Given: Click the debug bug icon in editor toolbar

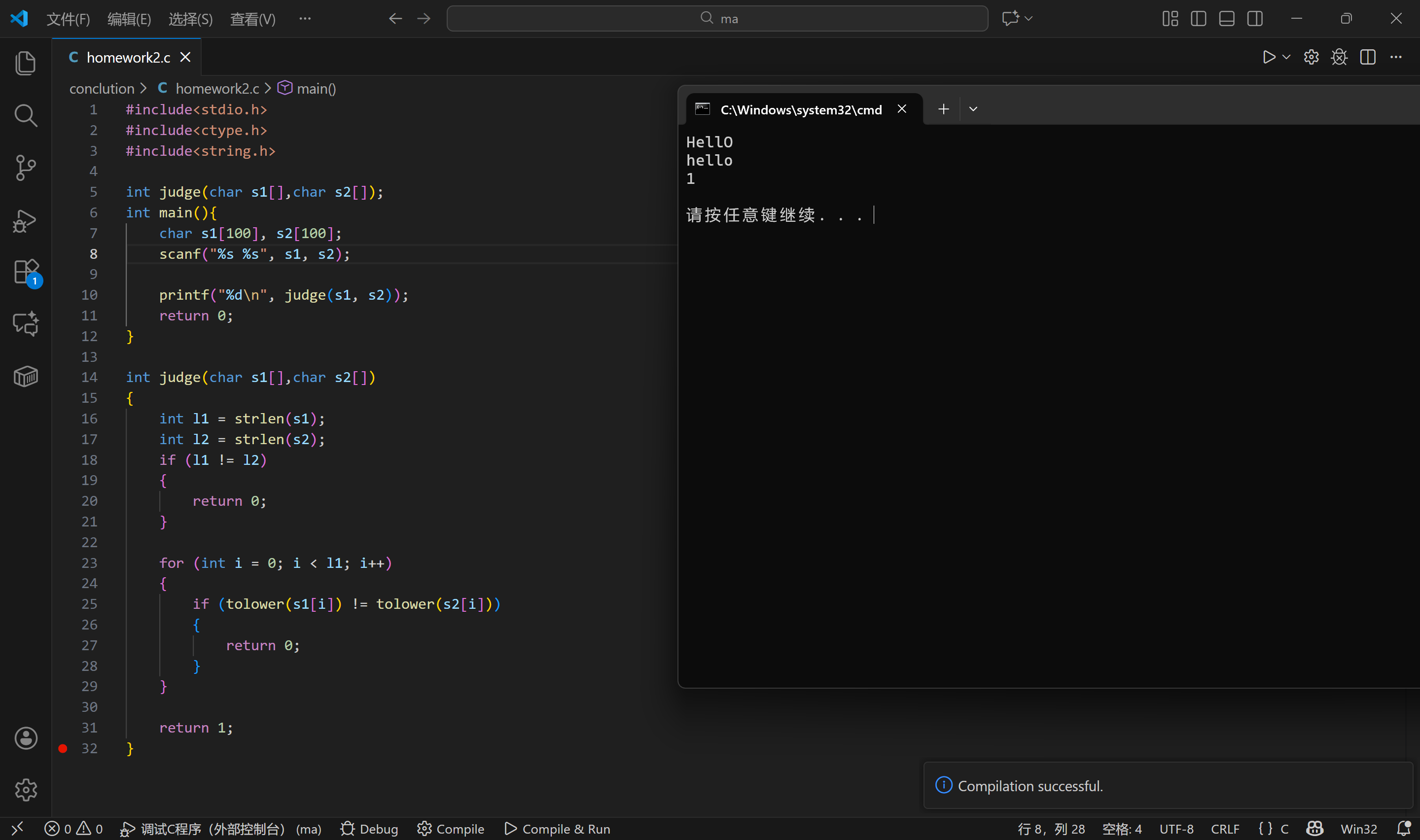Looking at the screenshot, I should [x=1339, y=57].
